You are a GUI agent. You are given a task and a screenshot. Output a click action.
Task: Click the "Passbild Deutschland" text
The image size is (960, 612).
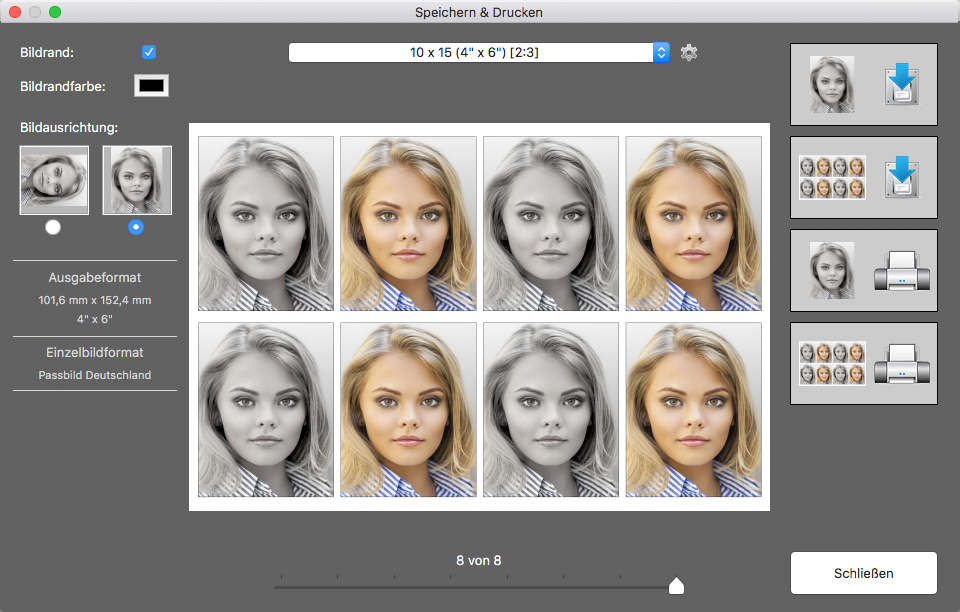[95, 375]
